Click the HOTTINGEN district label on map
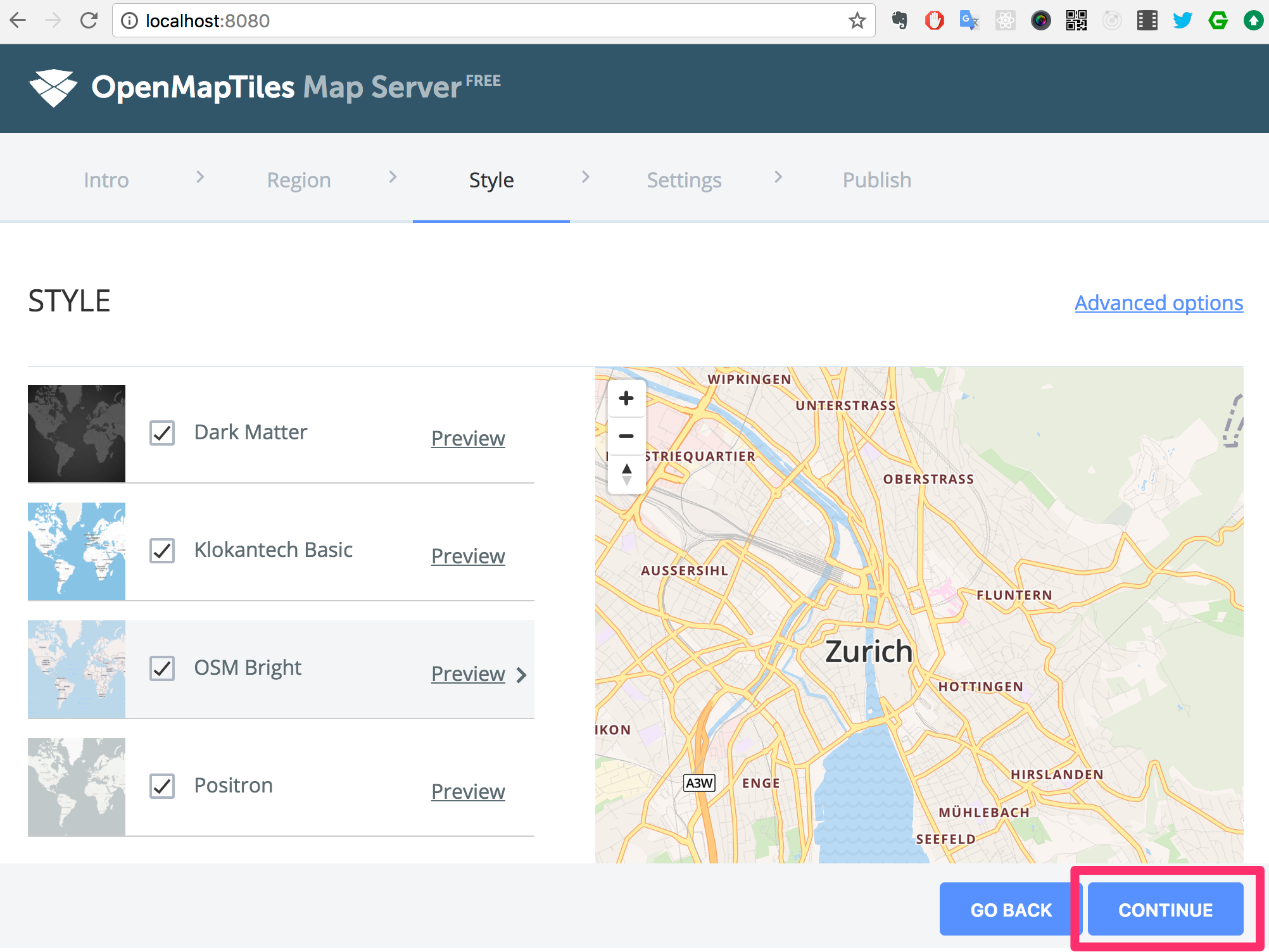 tap(981, 687)
